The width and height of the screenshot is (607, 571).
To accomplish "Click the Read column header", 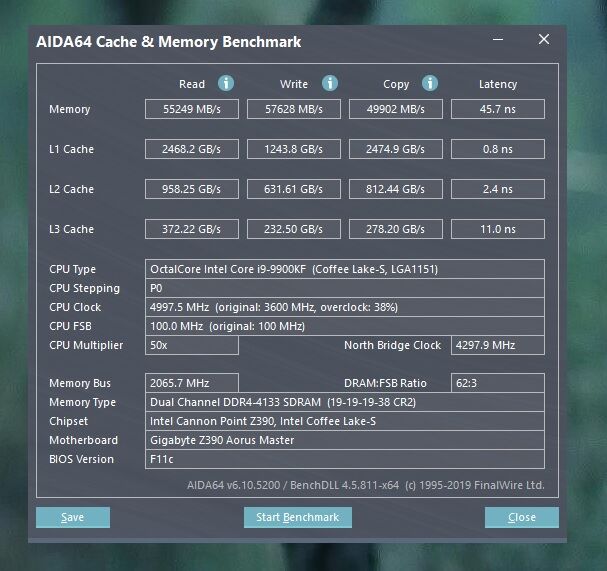I will pos(192,84).
